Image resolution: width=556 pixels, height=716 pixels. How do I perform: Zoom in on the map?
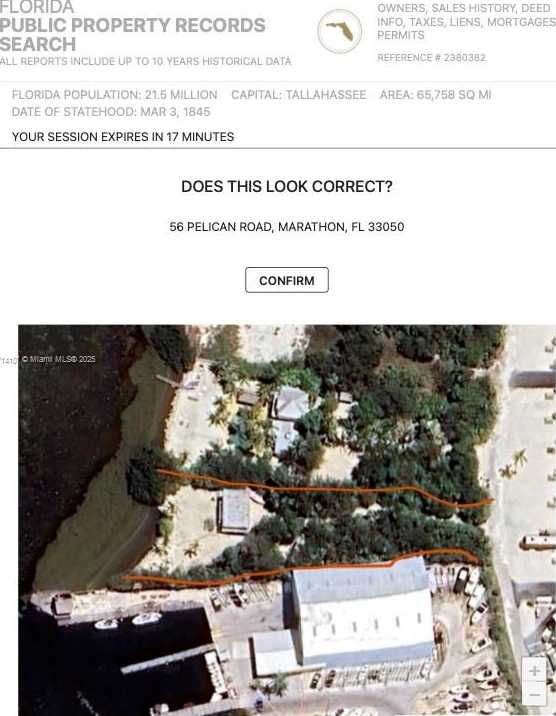point(534,670)
